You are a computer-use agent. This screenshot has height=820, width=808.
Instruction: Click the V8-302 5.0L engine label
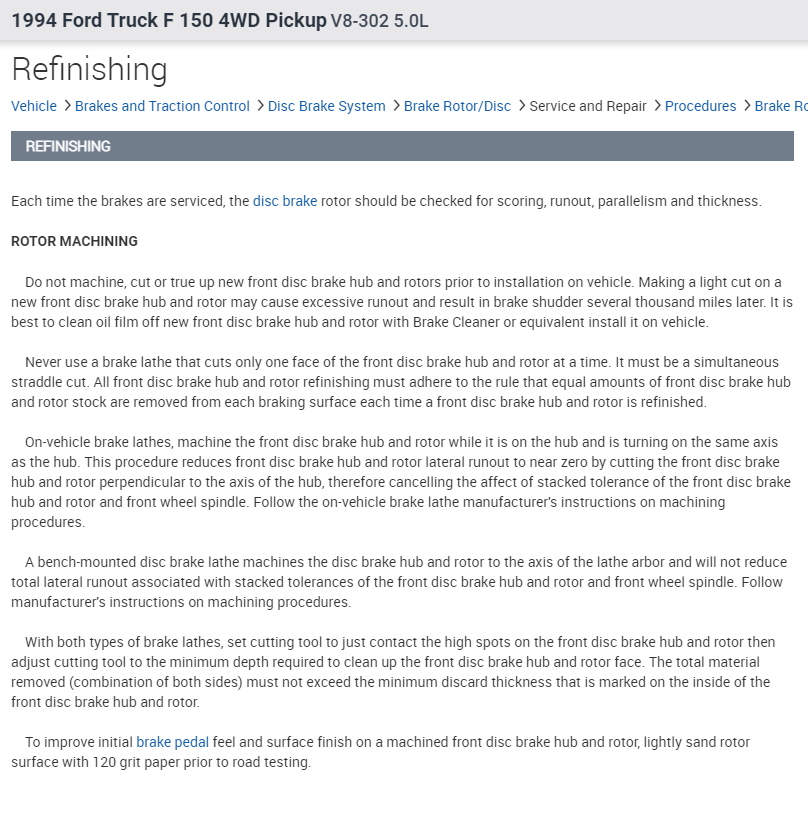[380, 21]
